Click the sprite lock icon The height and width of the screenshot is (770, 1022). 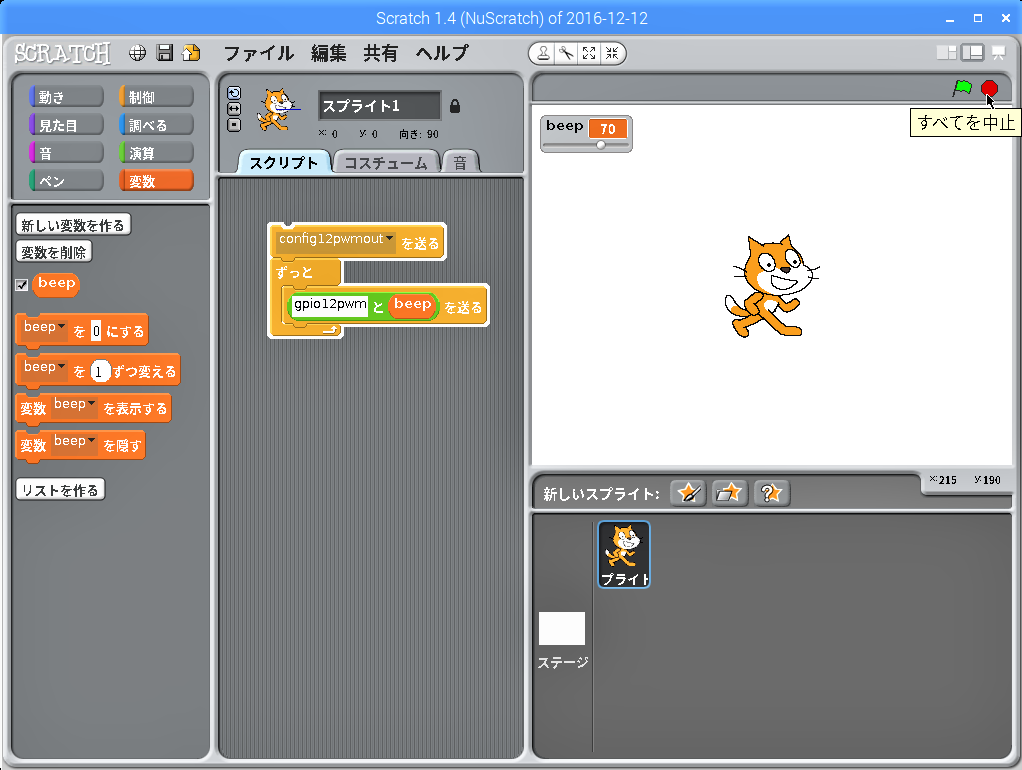(455, 106)
